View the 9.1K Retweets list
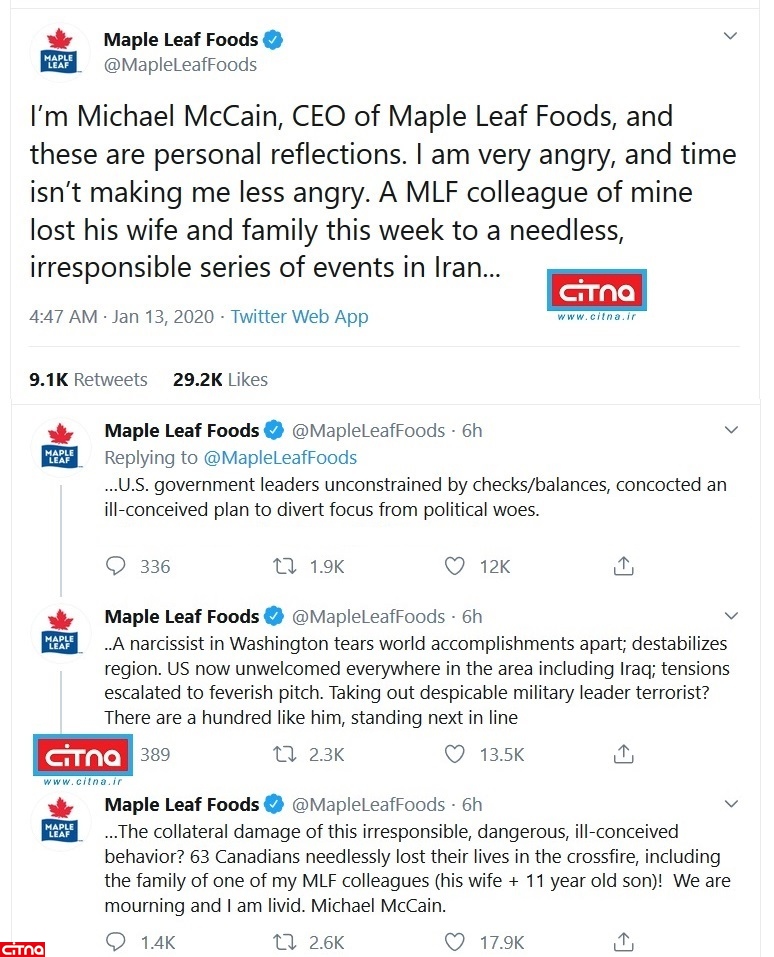This screenshot has height=957, width=774. point(88,380)
